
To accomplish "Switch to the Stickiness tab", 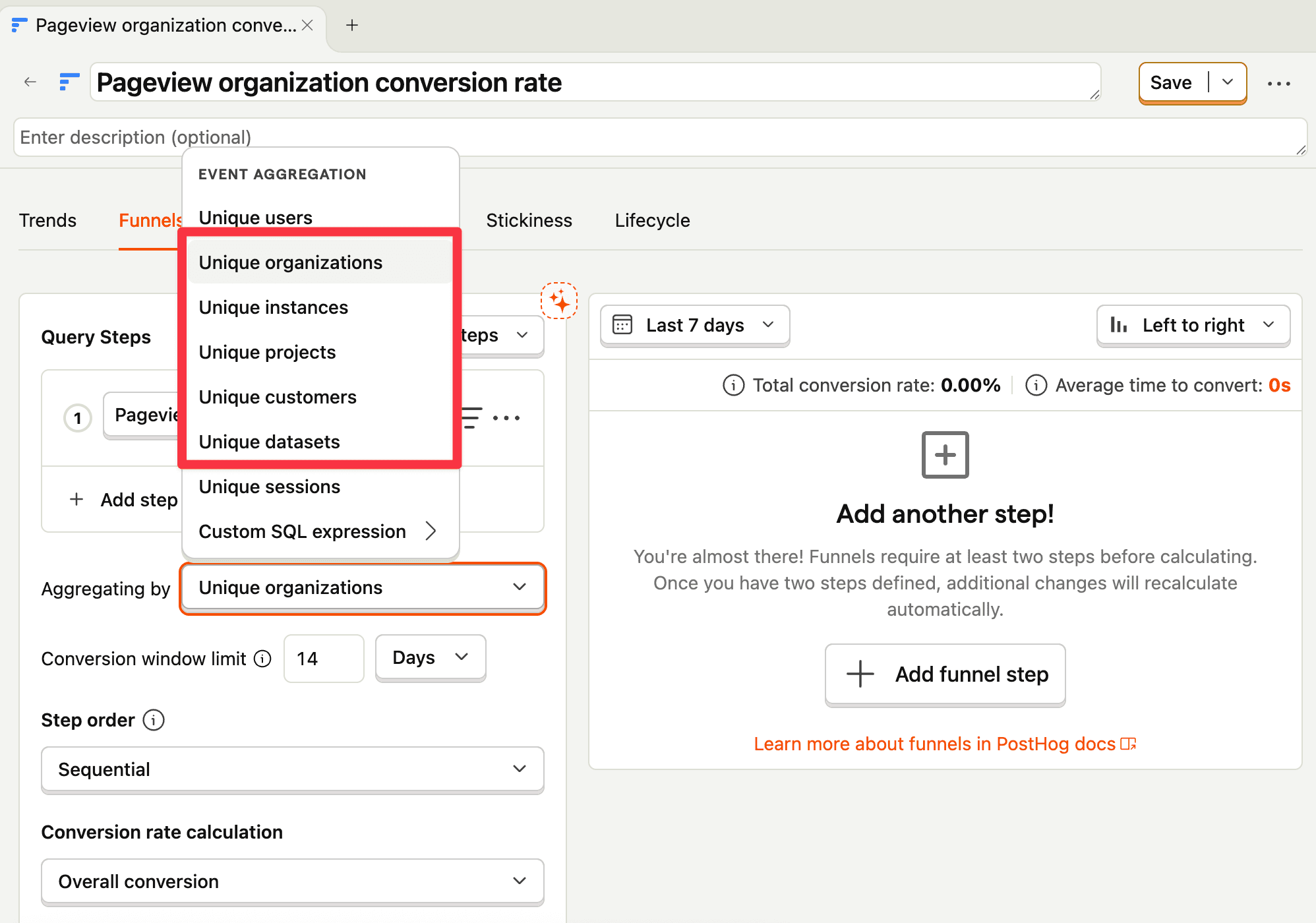I will pyautogui.click(x=529, y=220).
